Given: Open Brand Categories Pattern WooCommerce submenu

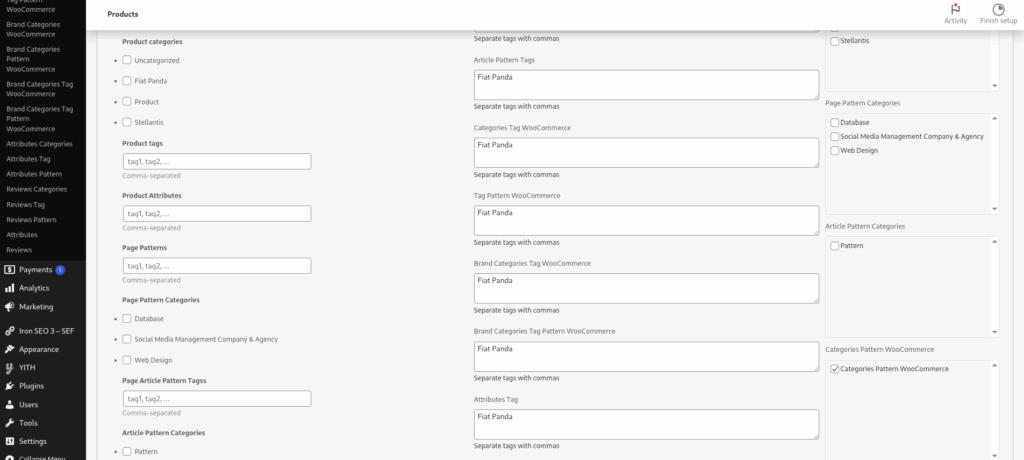Looking at the screenshot, I should click(33, 59).
